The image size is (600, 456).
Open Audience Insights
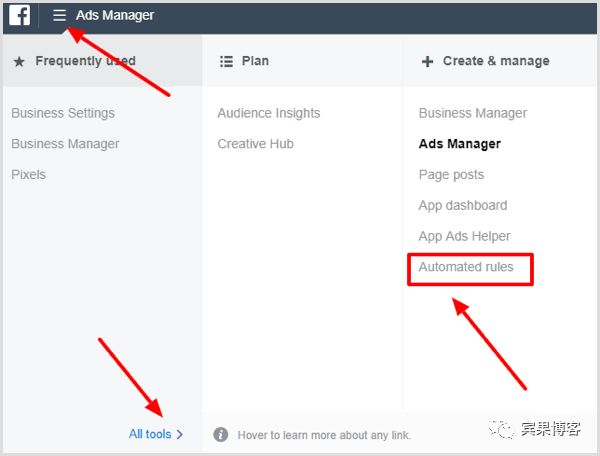[x=269, y=113]
